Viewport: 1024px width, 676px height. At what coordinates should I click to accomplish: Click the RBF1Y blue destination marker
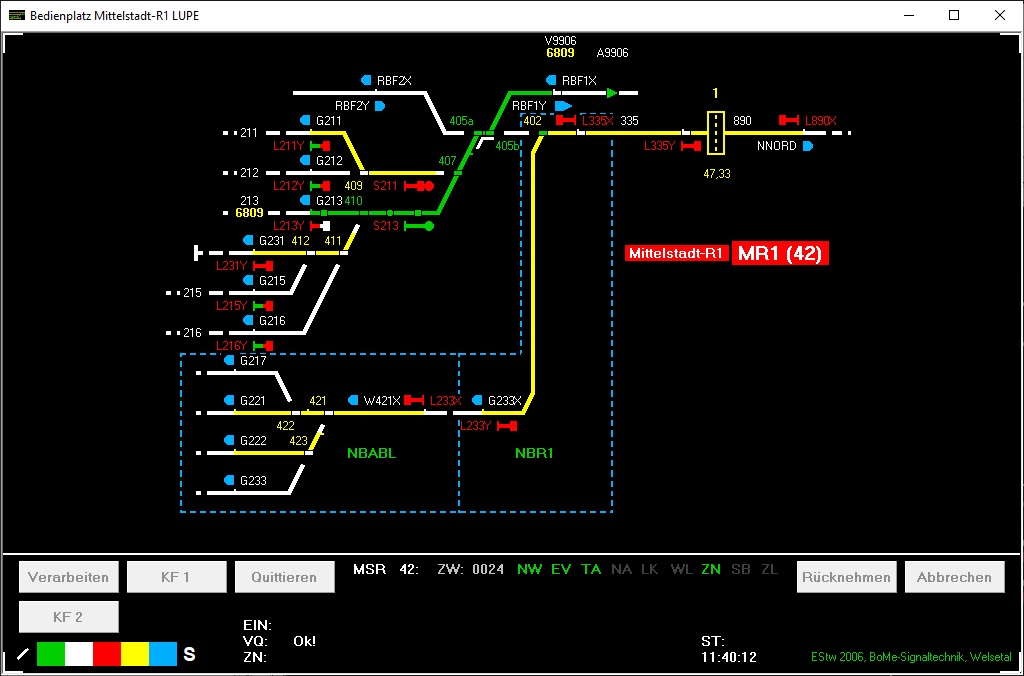[563, 105]
